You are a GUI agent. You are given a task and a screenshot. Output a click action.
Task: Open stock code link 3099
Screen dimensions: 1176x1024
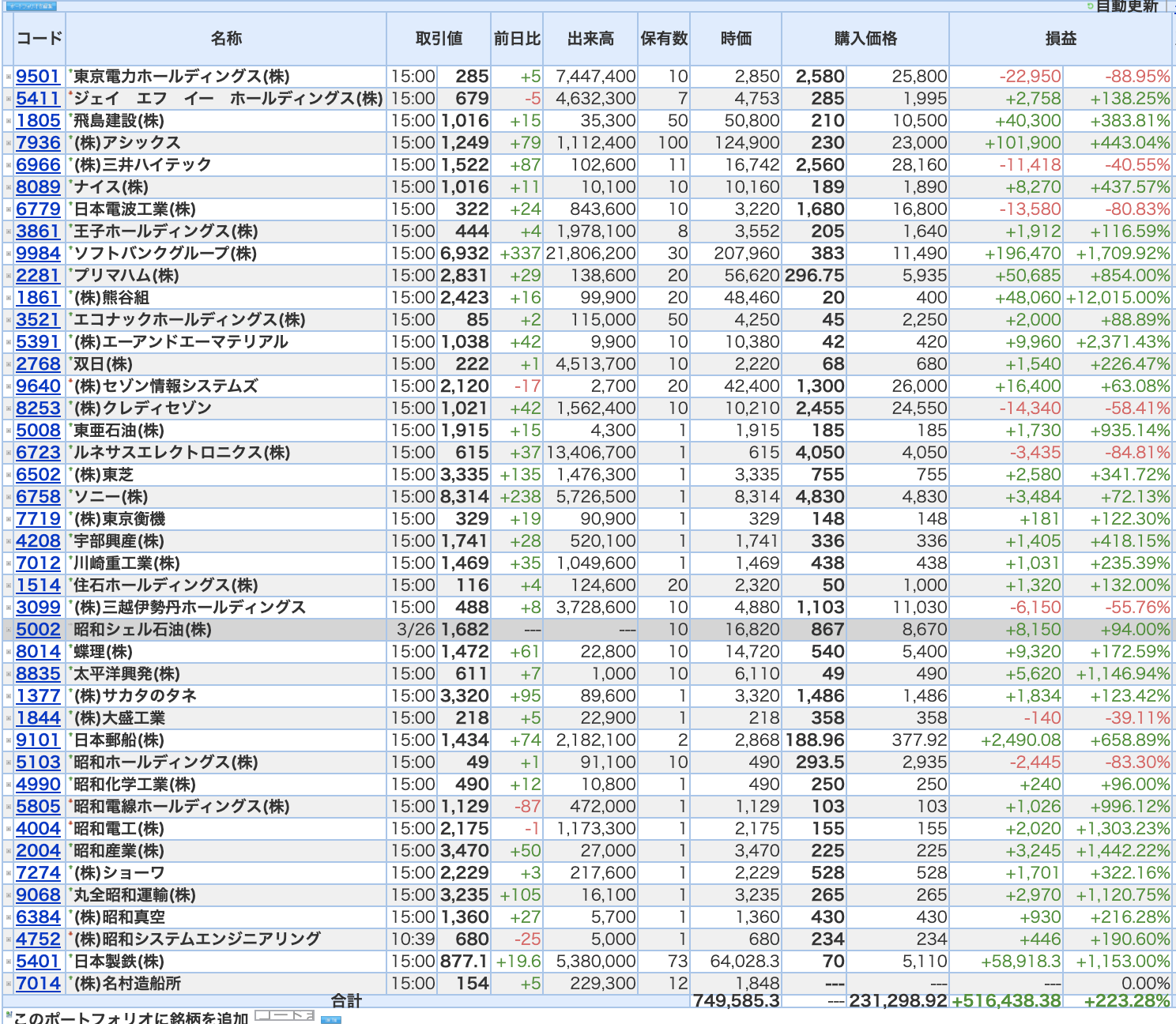pos(38,608)
